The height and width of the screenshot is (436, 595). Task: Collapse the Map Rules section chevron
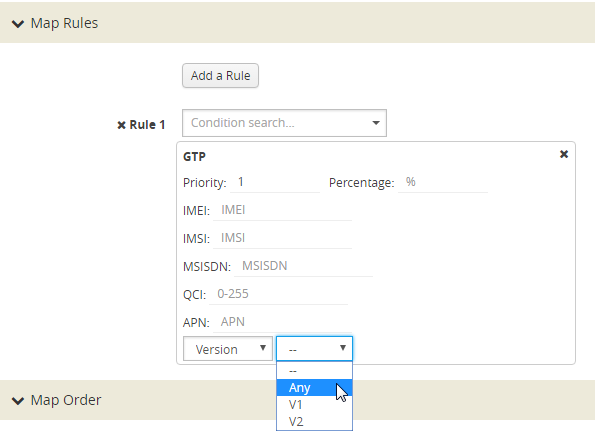(18, 24)
